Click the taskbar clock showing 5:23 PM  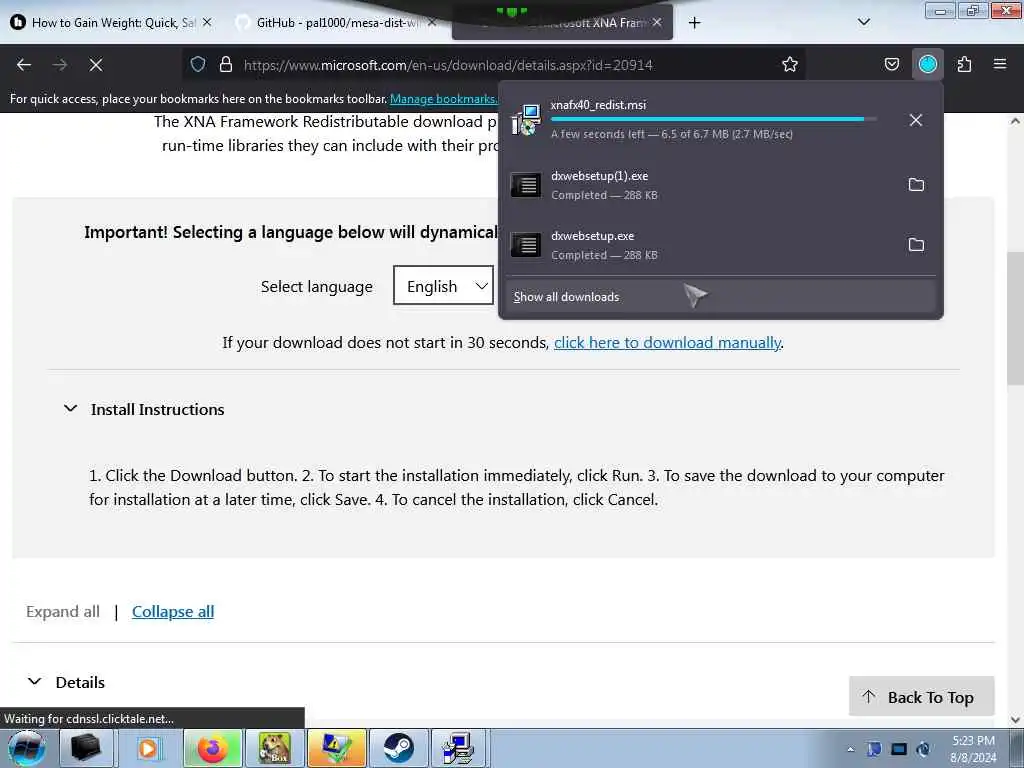(x=973, y=749)
